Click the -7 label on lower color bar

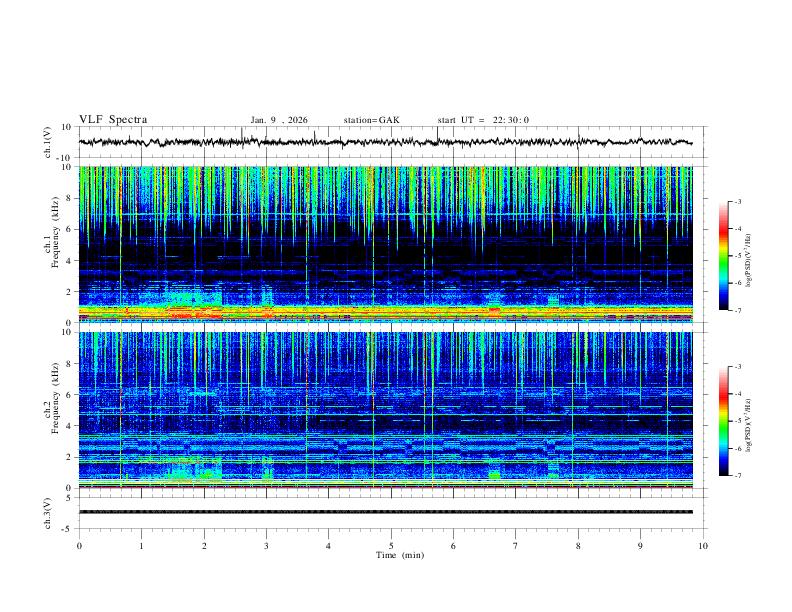[737, 475]
